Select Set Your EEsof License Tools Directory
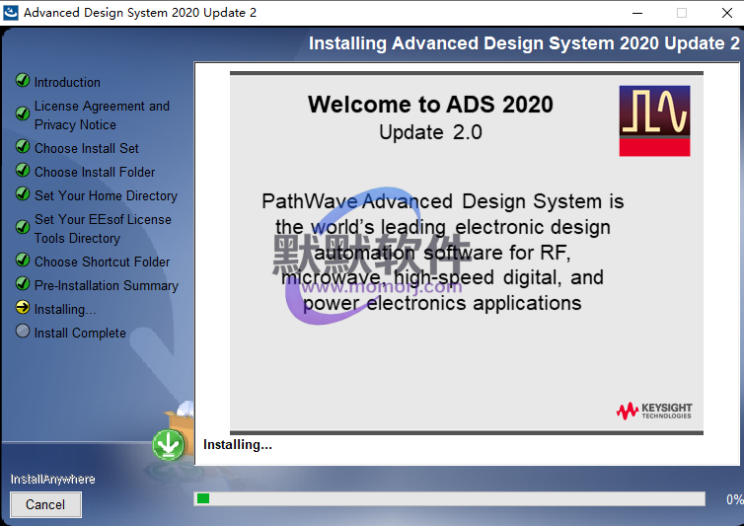The width and height of the screenshot is (744, 526). pos(102,229)
